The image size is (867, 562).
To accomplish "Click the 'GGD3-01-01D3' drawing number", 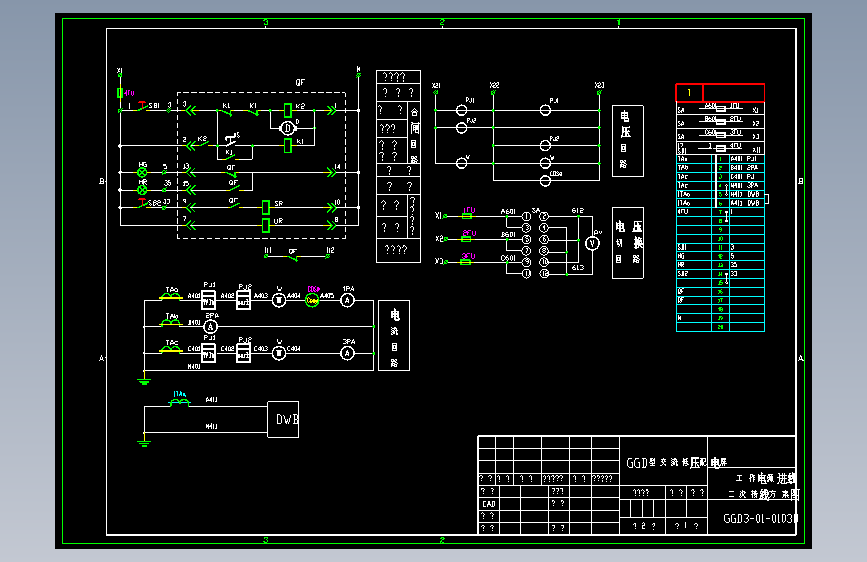I will pos(760,518).
